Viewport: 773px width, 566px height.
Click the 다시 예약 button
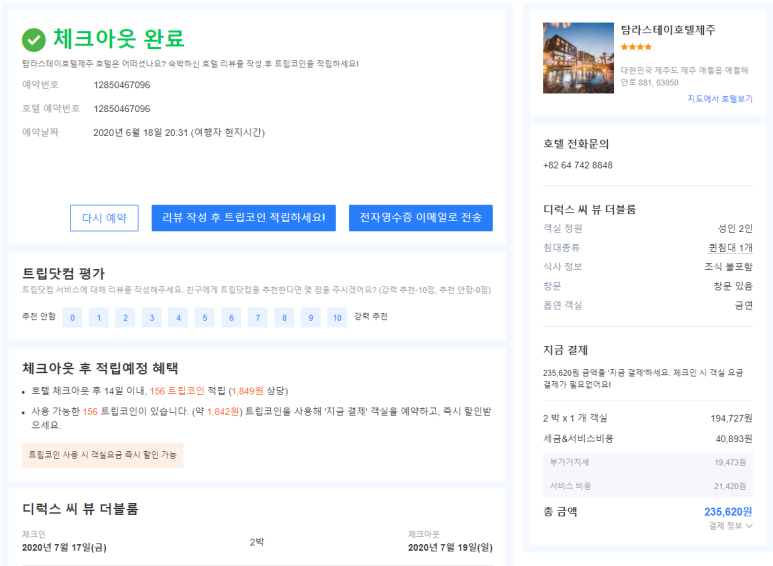point(104,218)
